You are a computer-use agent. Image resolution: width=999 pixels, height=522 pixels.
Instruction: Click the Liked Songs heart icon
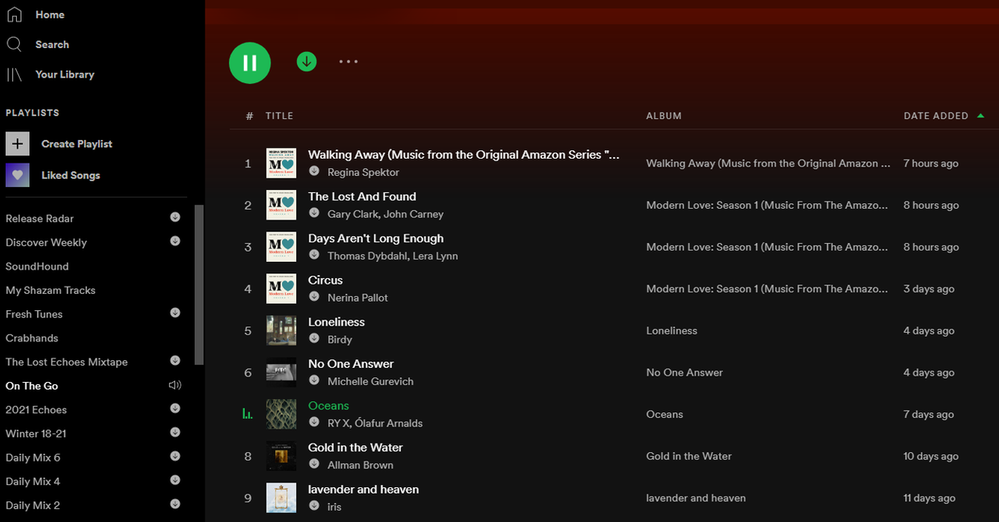point(18,175)
